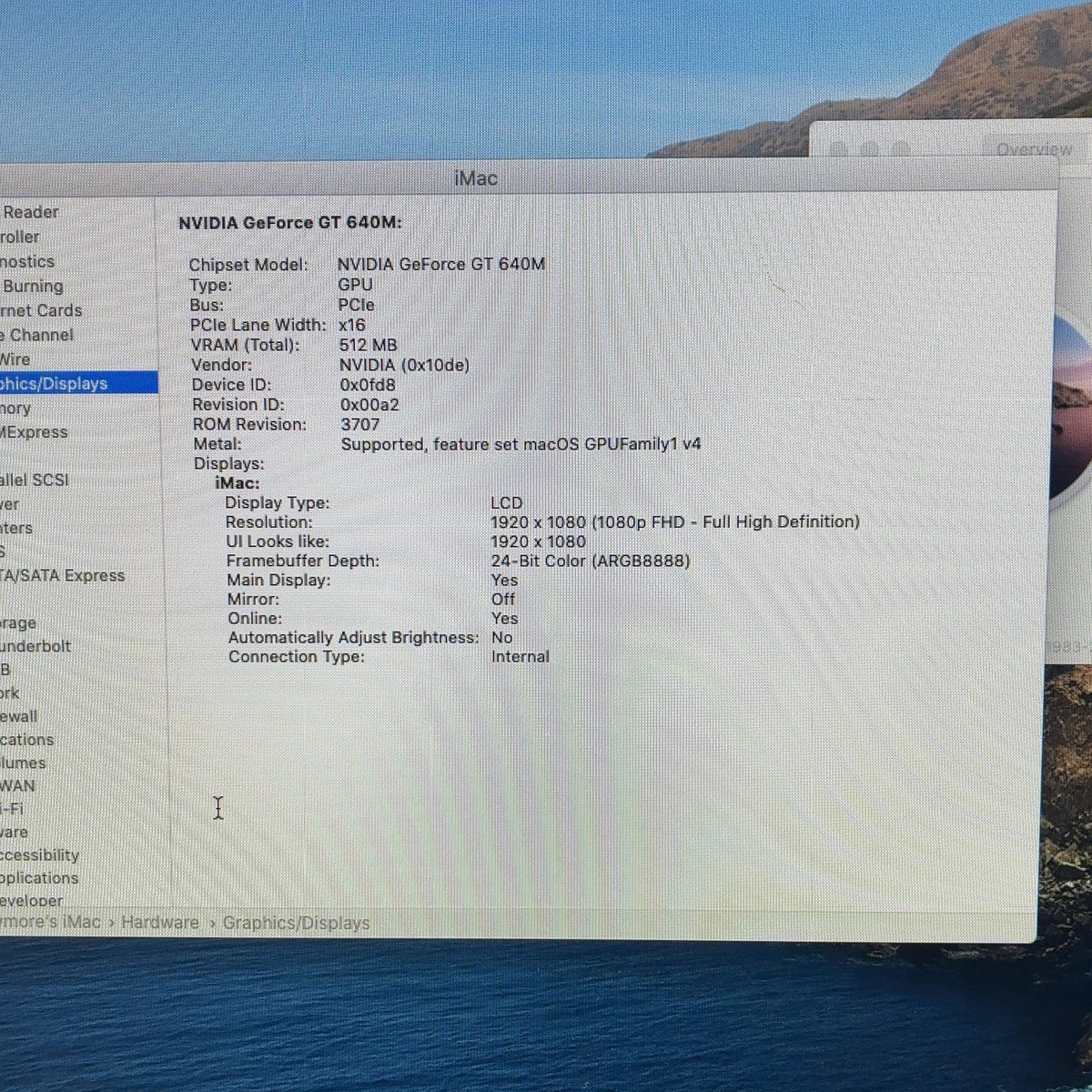1092x1092 pixels.
Task: Choose NVMExpress in the sidebar
Action: 34,432
